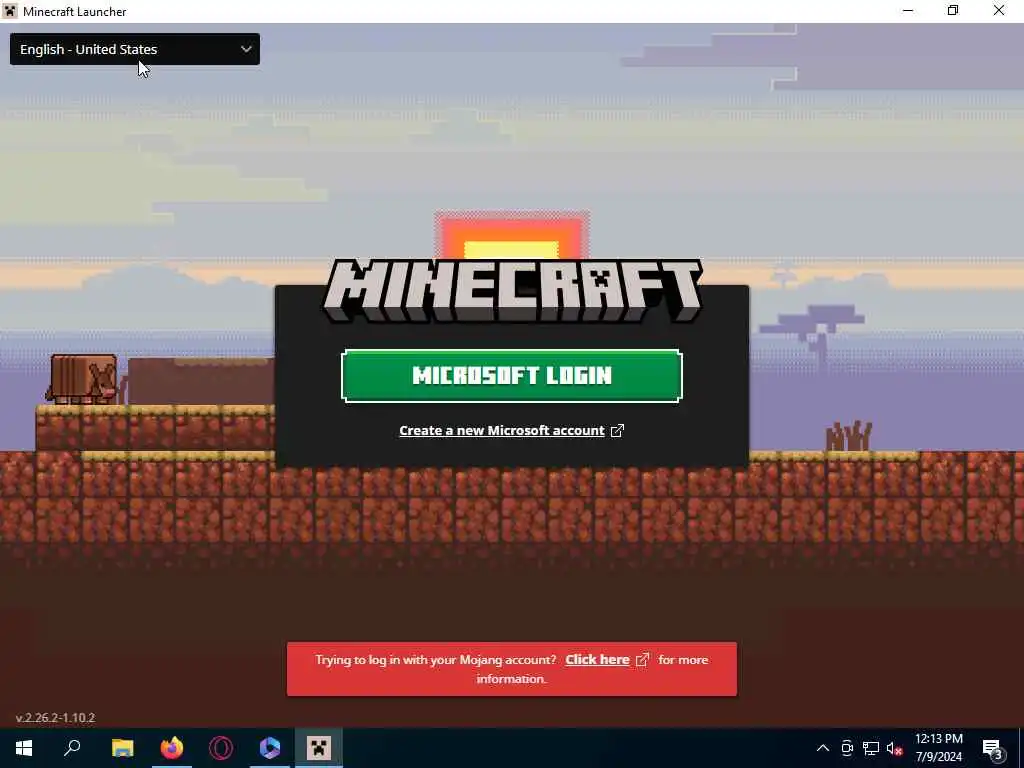Open the Opera browser taskbar icon

pos(221,748)
